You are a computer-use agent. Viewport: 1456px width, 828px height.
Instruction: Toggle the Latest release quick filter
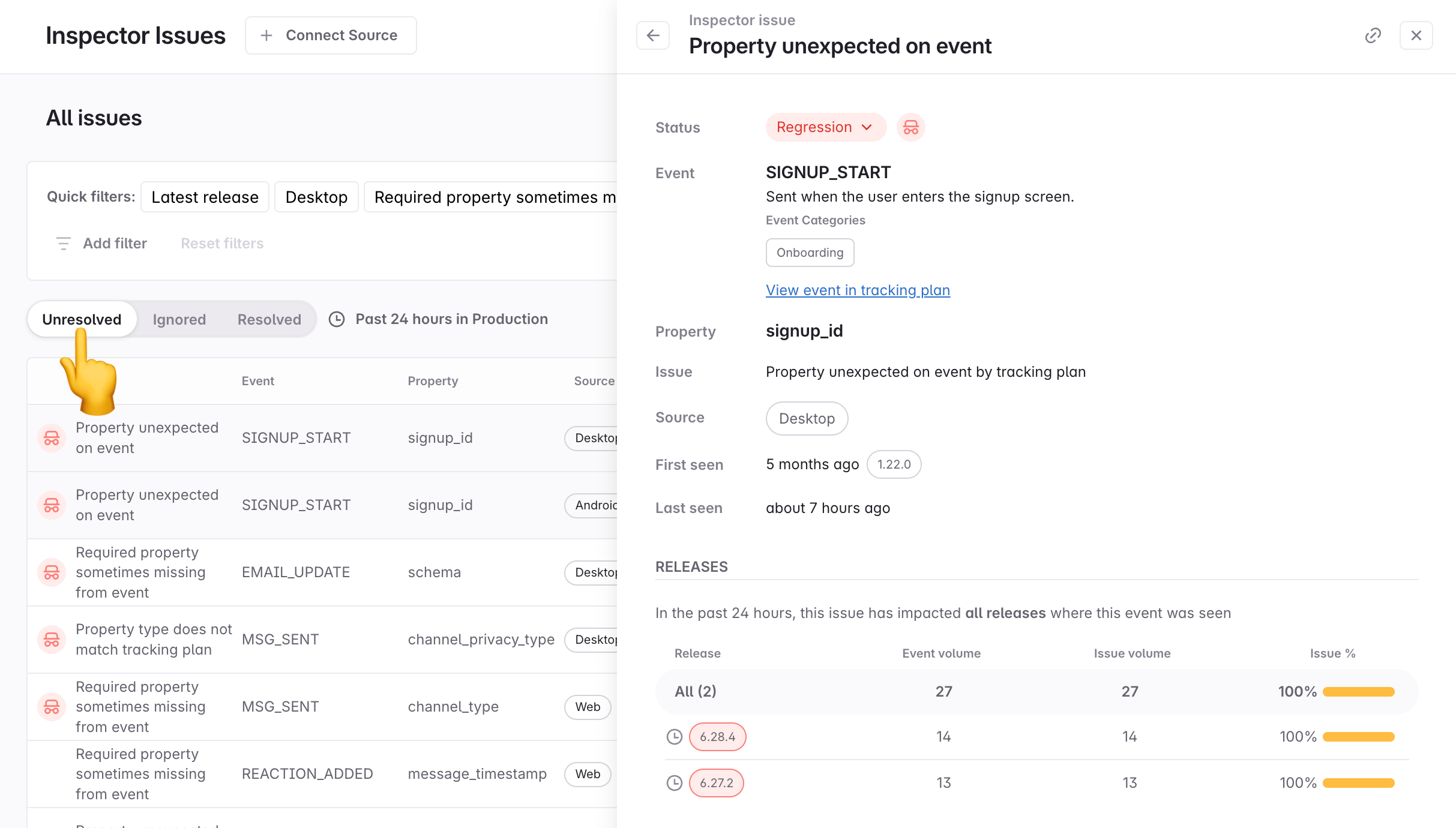[x=205, y=197]
